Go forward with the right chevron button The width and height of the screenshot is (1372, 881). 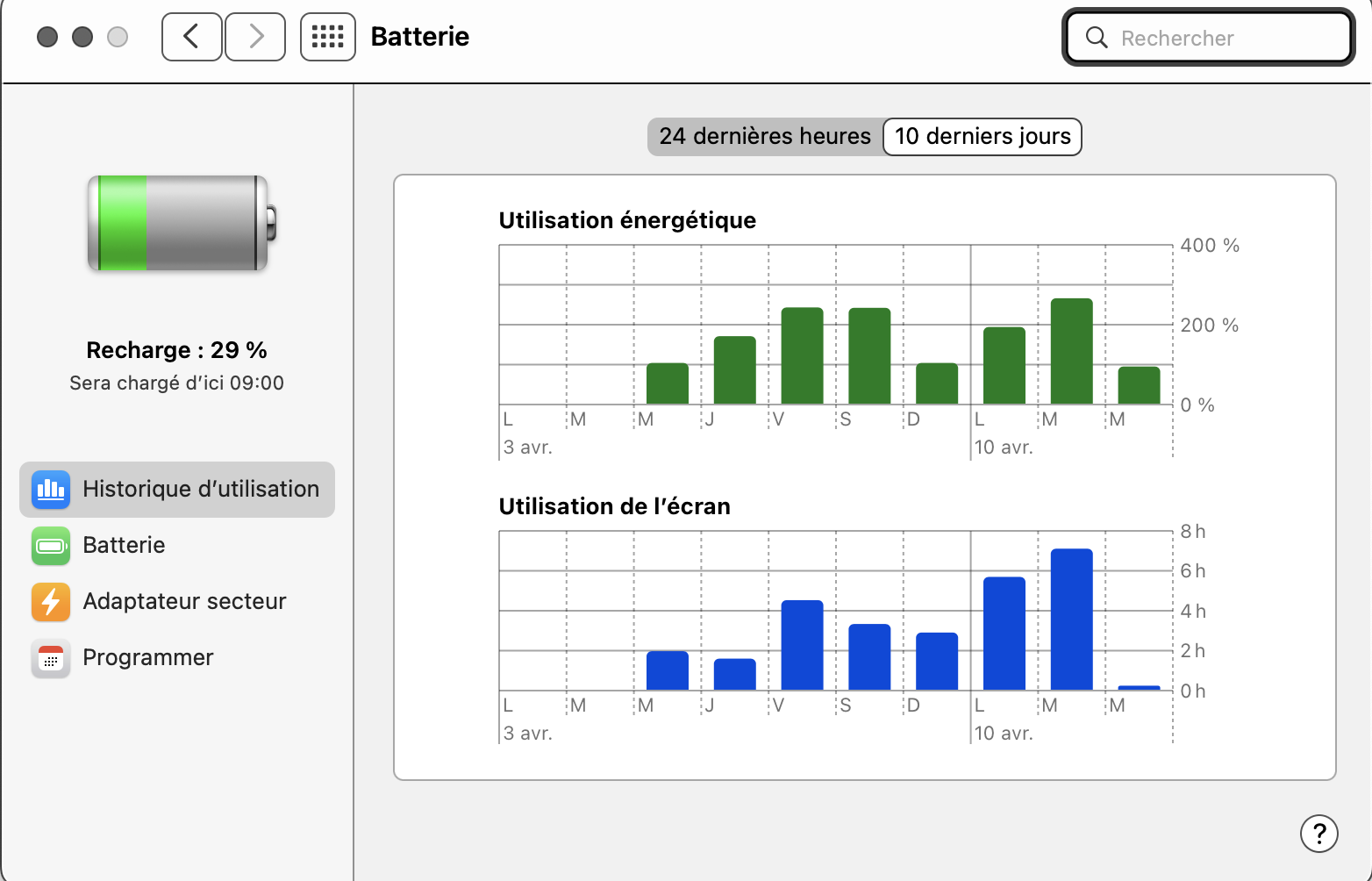pos(255,37)
